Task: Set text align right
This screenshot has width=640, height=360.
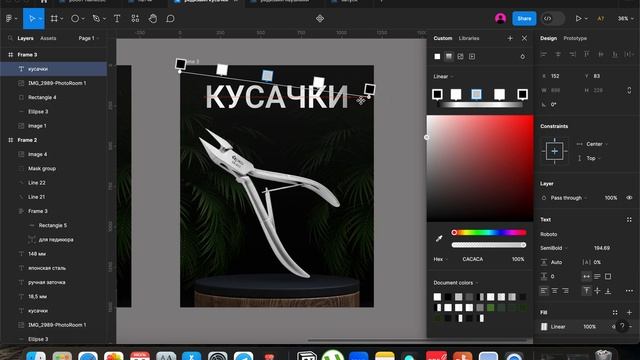Action: (565, 291)
